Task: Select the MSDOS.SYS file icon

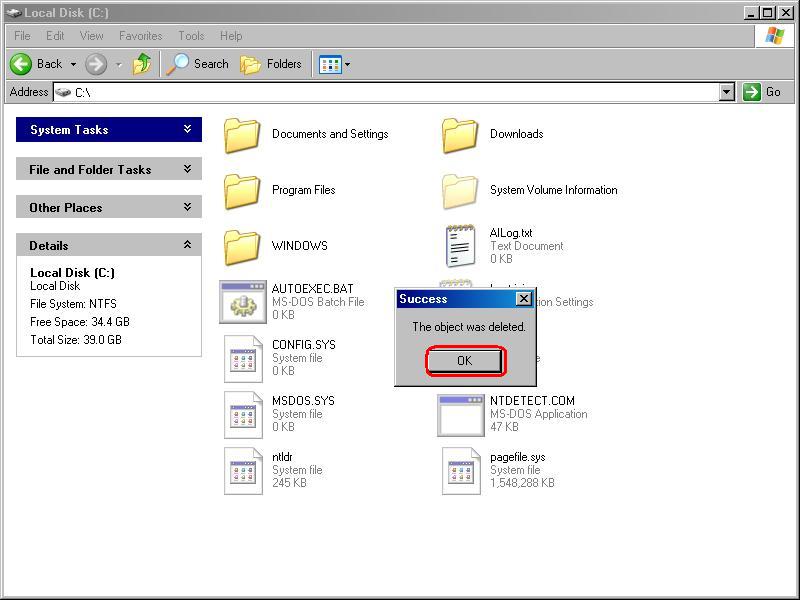Action: [243, 414]
